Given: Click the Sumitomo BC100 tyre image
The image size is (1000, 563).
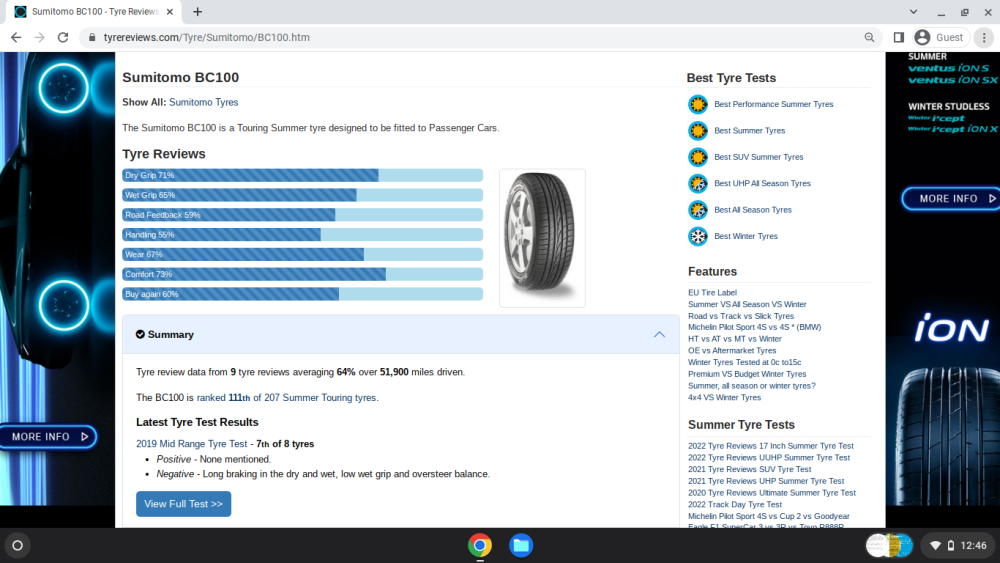Looking at the screenshot, I should (542, 238).
